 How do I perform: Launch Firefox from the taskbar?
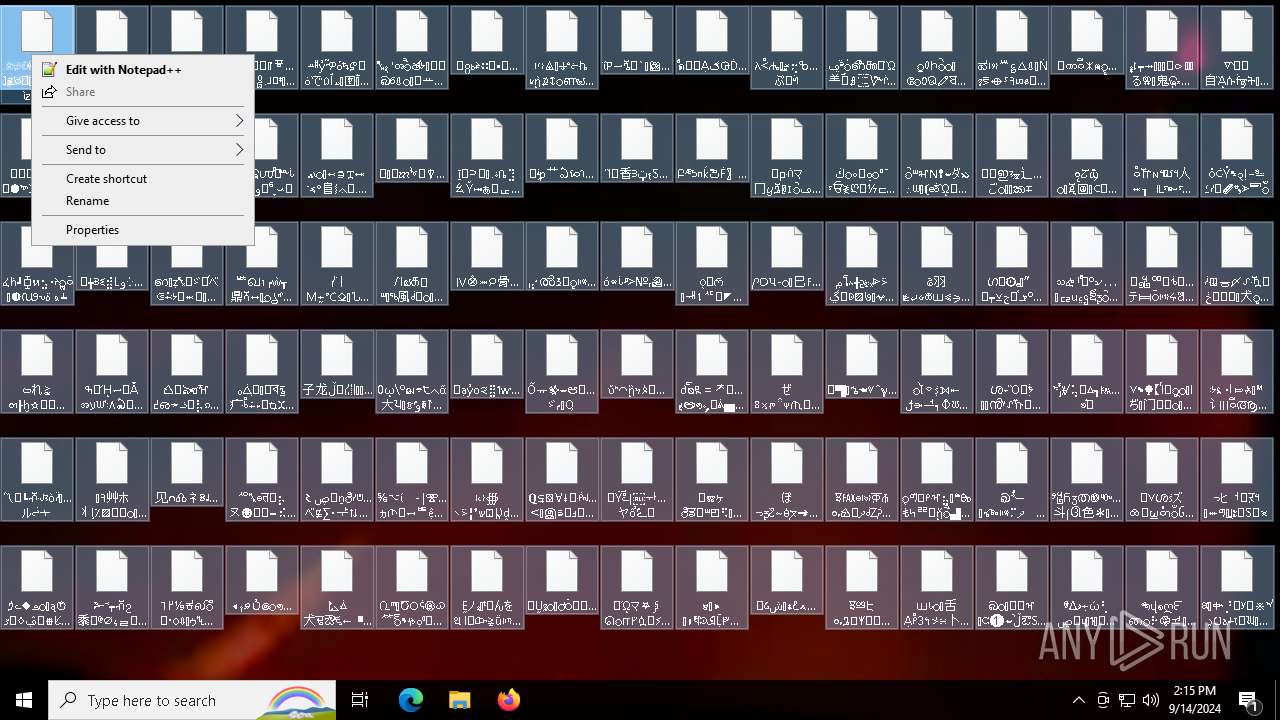click(x=508, y=700)
